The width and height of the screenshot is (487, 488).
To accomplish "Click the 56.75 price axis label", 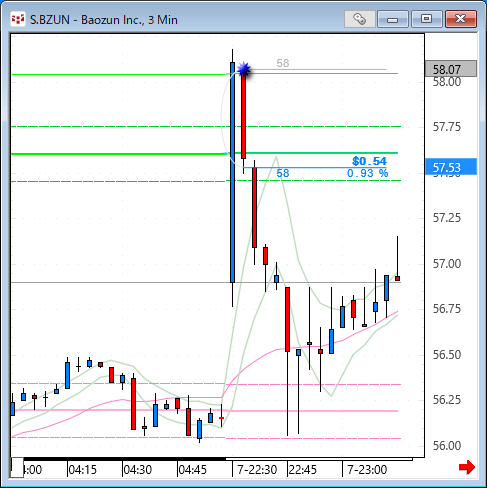I will pos(447,309).
